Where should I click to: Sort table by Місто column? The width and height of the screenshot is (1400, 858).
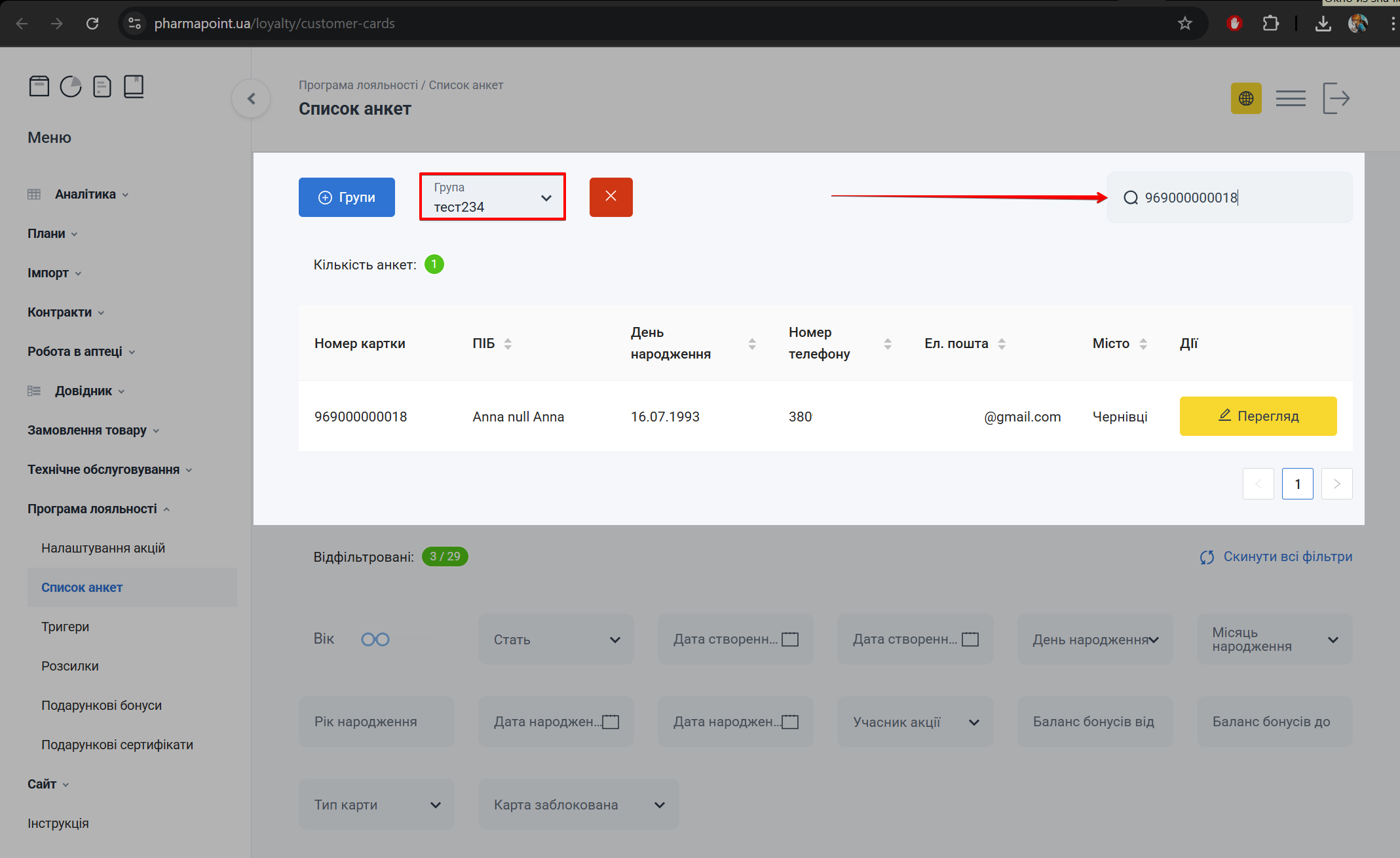pyautogui.click(x=1143, y=343)
